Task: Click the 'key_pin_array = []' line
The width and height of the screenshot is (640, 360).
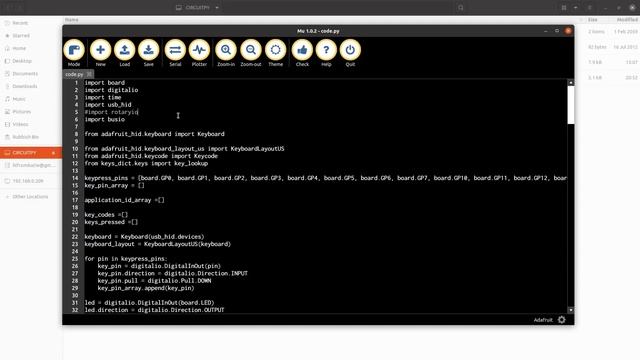Action: click(x=115, y=185)
